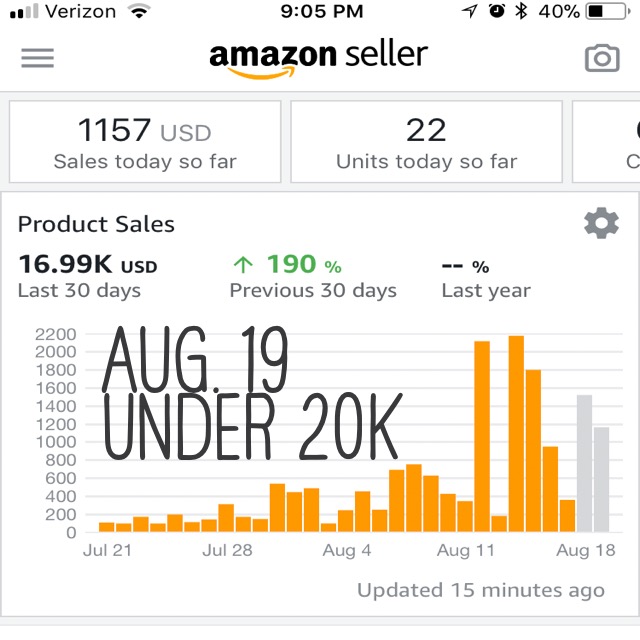
Task: Open Product Sales settings gear
Action: pos(601,223)
